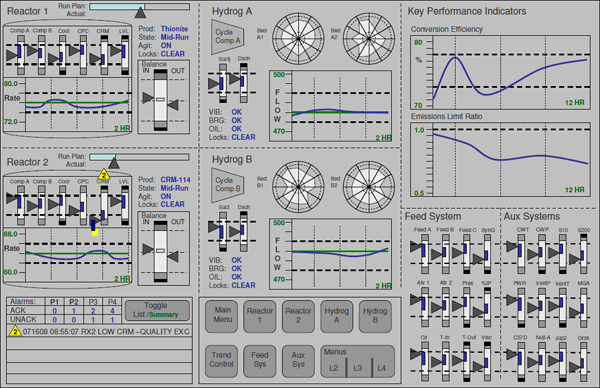Viewport: 600px width, 388px height.
Task: Select the Bed A1 radar plot
Action: [x=298, y=39]
